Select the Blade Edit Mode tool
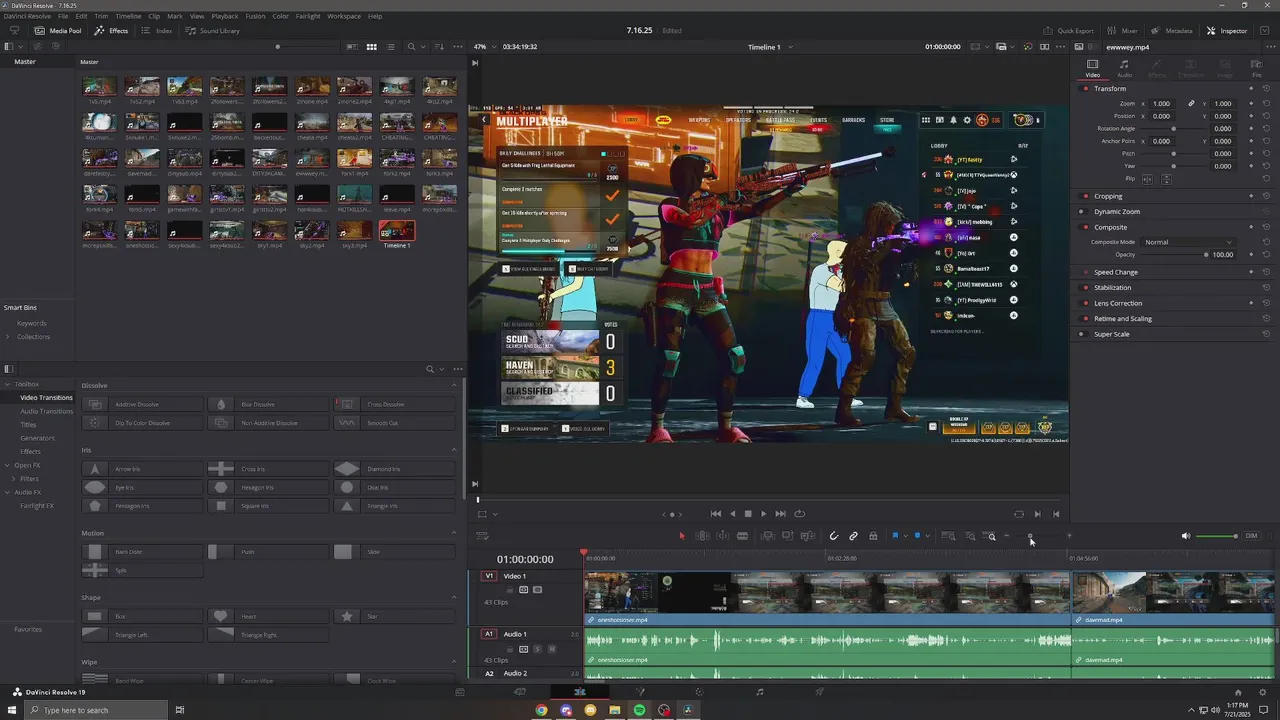Image resolution: width=1280 pixels, height=720 pixels. click(742, 536)
